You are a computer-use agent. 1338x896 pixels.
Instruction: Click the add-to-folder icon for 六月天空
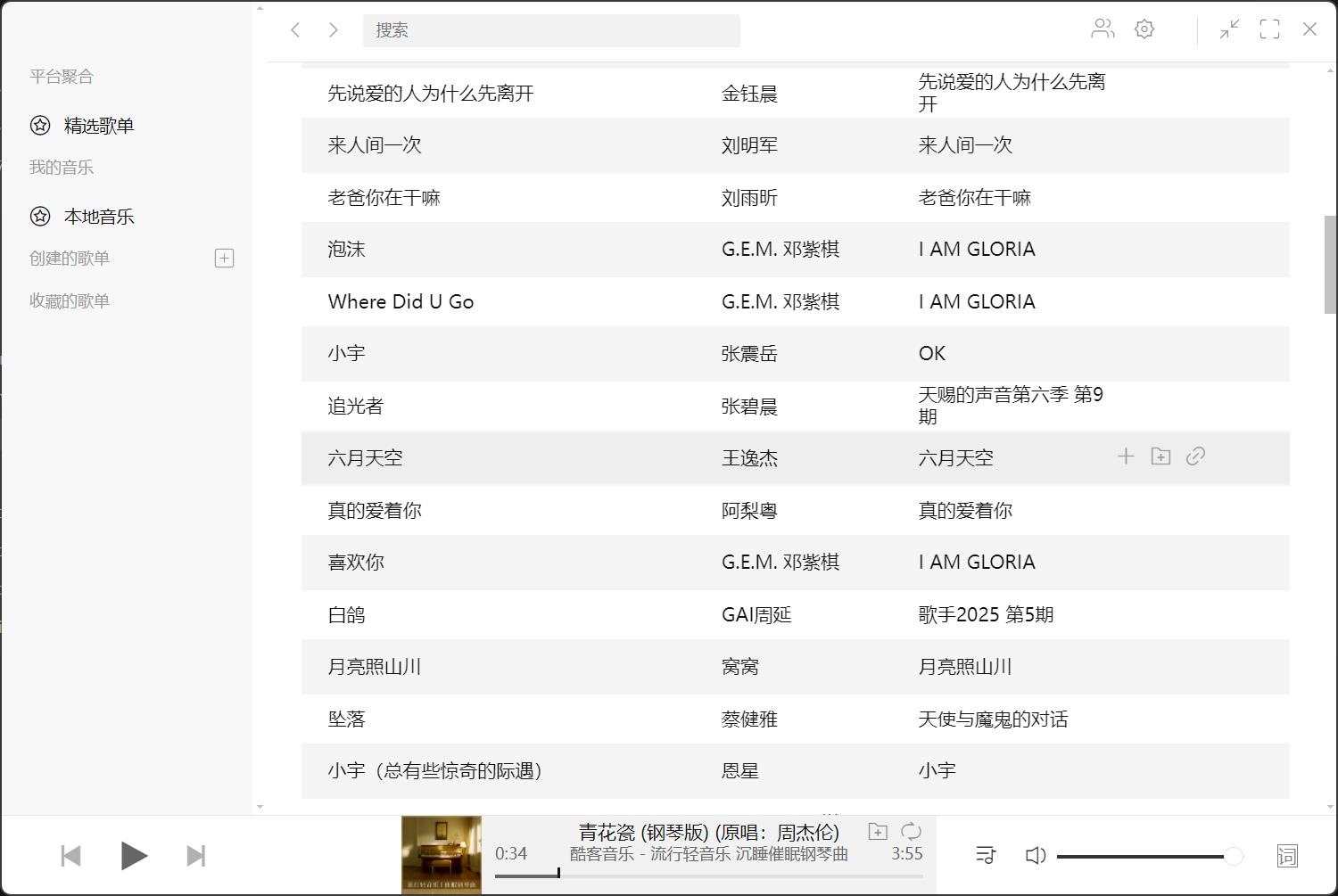pos(1160,456)
